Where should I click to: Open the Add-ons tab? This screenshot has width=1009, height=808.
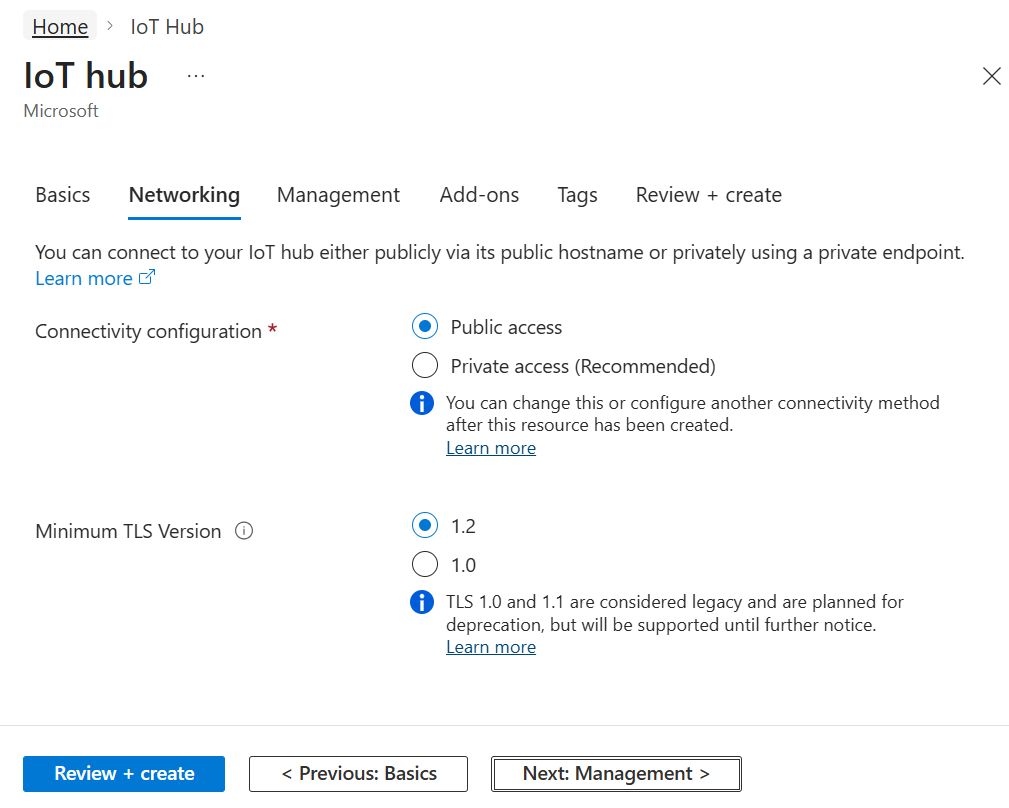pyautogui.click(x=479, y=195)
